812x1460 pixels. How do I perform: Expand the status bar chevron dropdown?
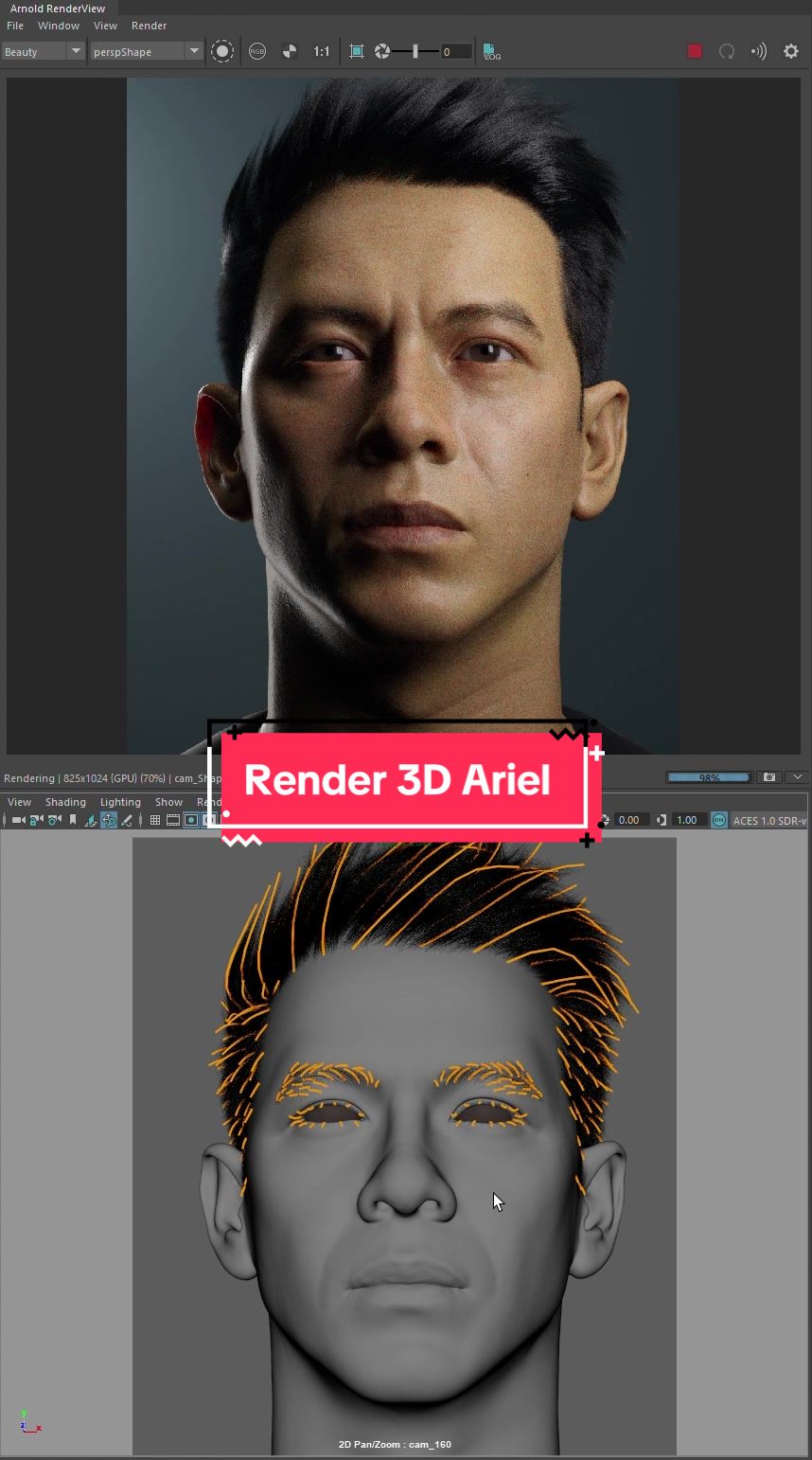pyautogui.click(x=798, y=777)
